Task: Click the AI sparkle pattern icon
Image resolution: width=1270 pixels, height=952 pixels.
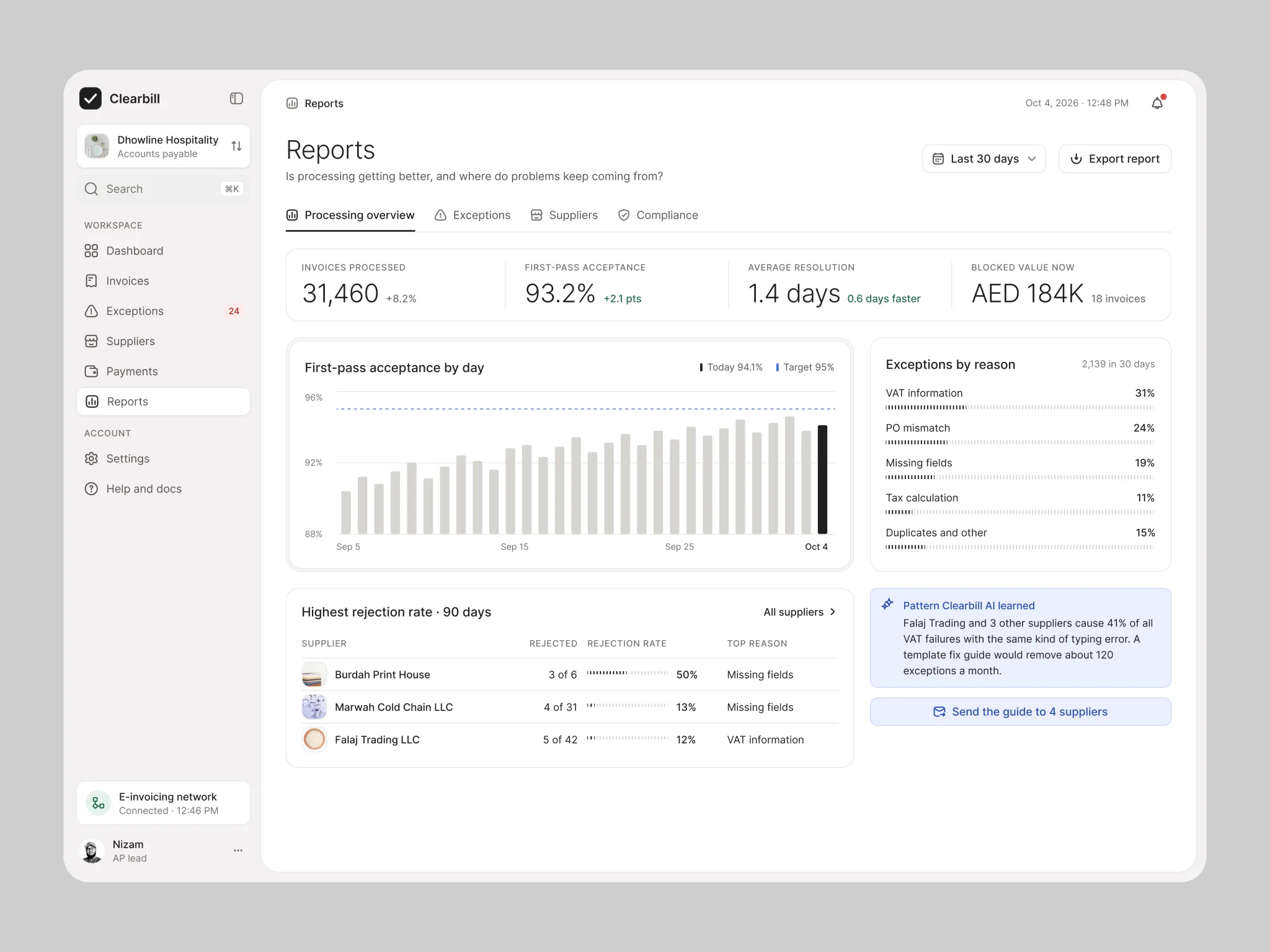Action: (888, 604)
